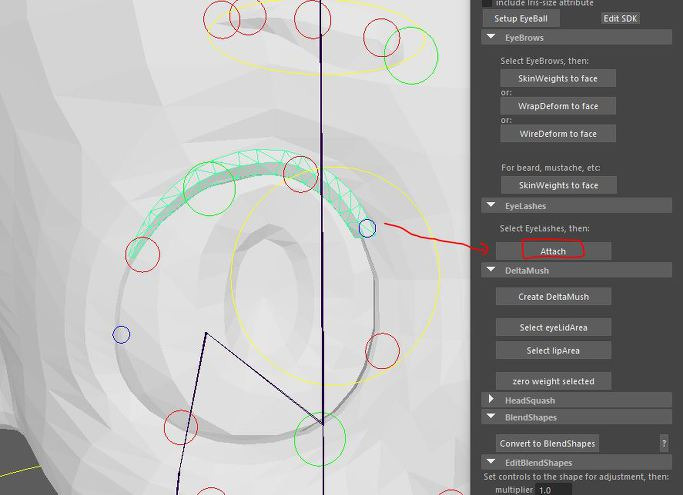This screenshot has width=683, height=495.
Task: Click the 'Select EyeBrows, then:' label
Action: (544, 61)
